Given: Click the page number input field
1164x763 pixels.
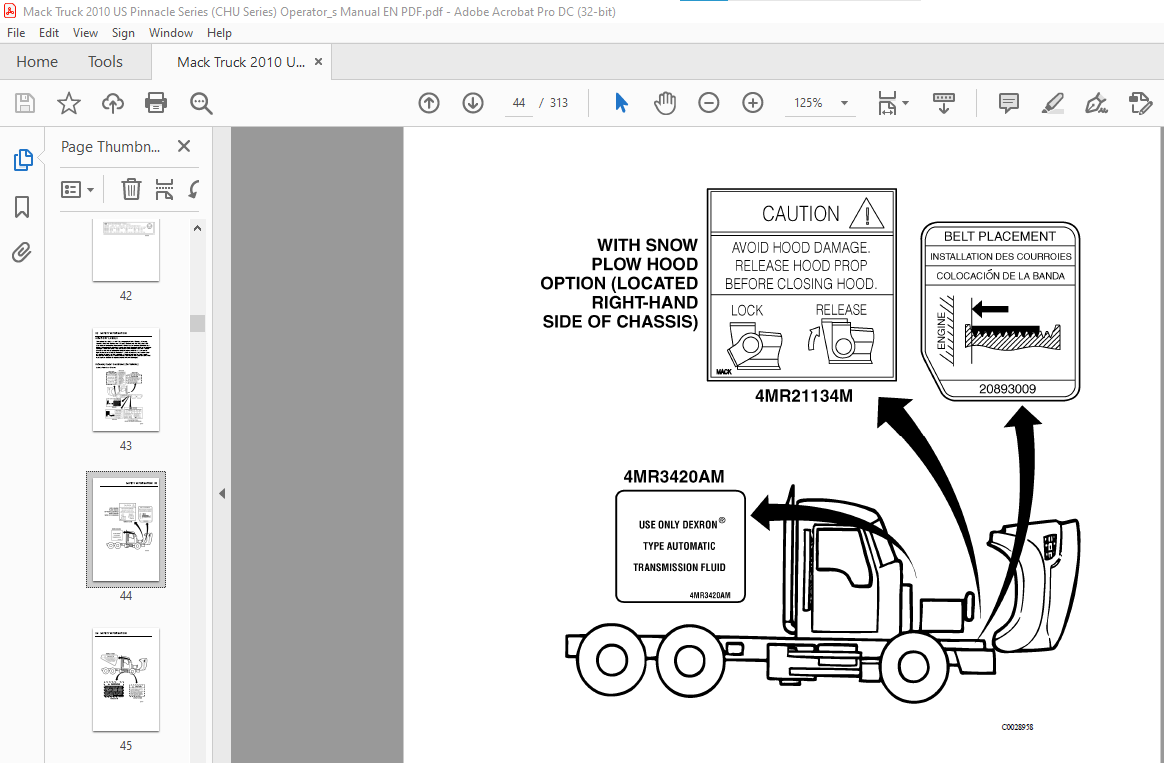Looking at the screenshot, I should (519, 102).
